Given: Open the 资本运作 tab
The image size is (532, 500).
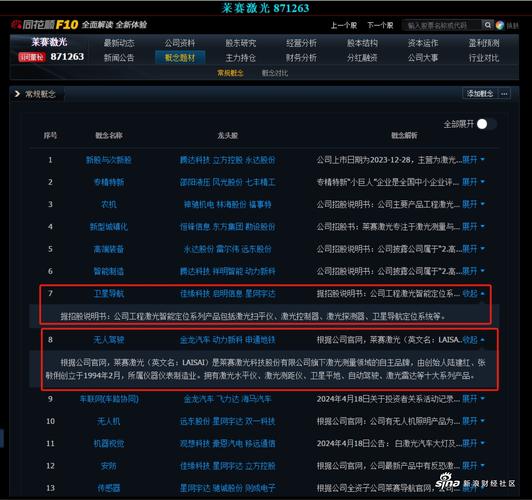Looking at the screenshot, I should point(423,43).
